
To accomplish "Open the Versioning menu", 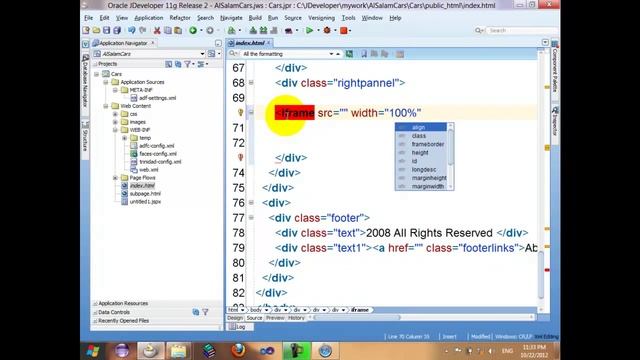I will point(321,18).
